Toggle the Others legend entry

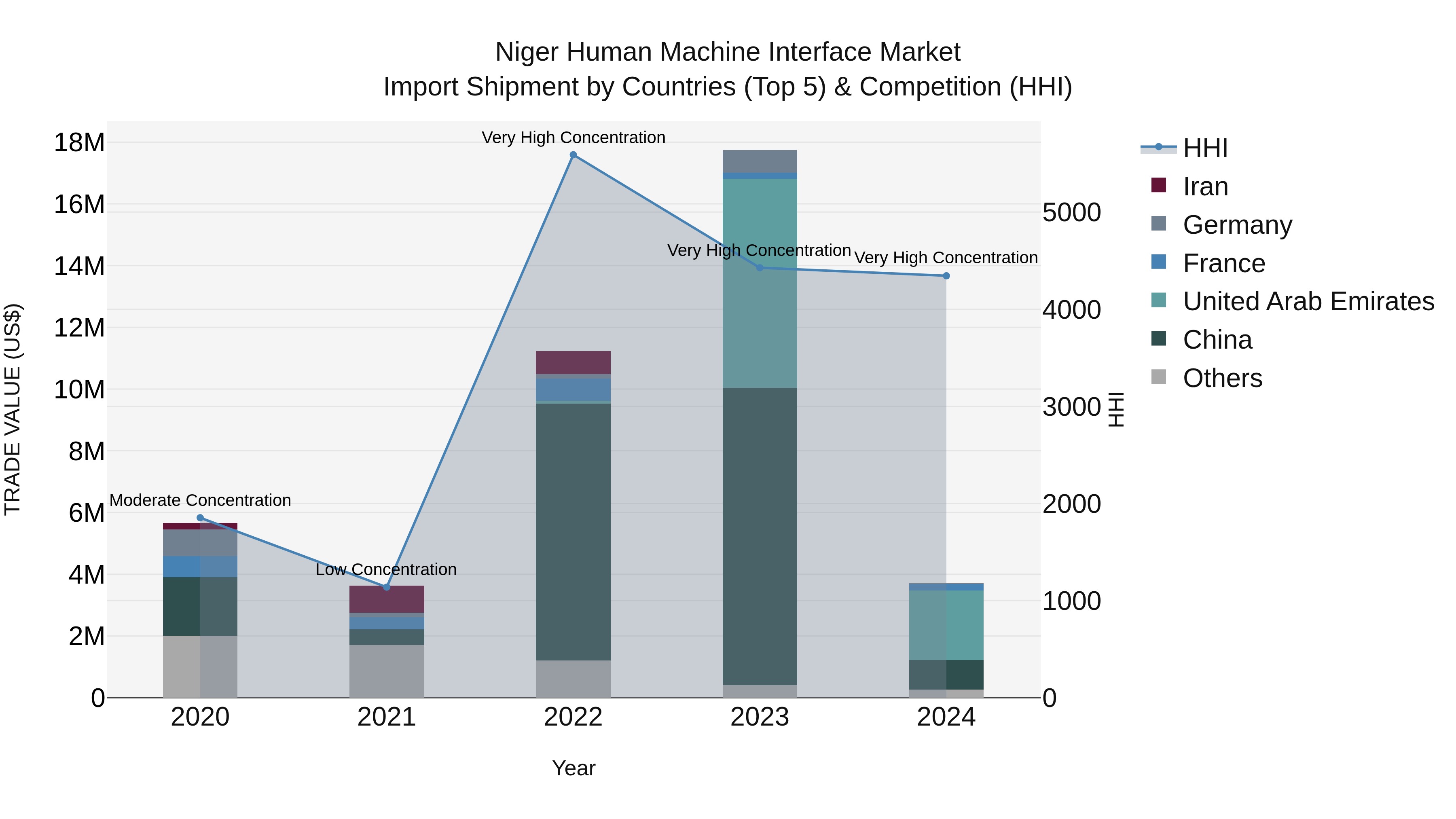[x=1206, y=378]
